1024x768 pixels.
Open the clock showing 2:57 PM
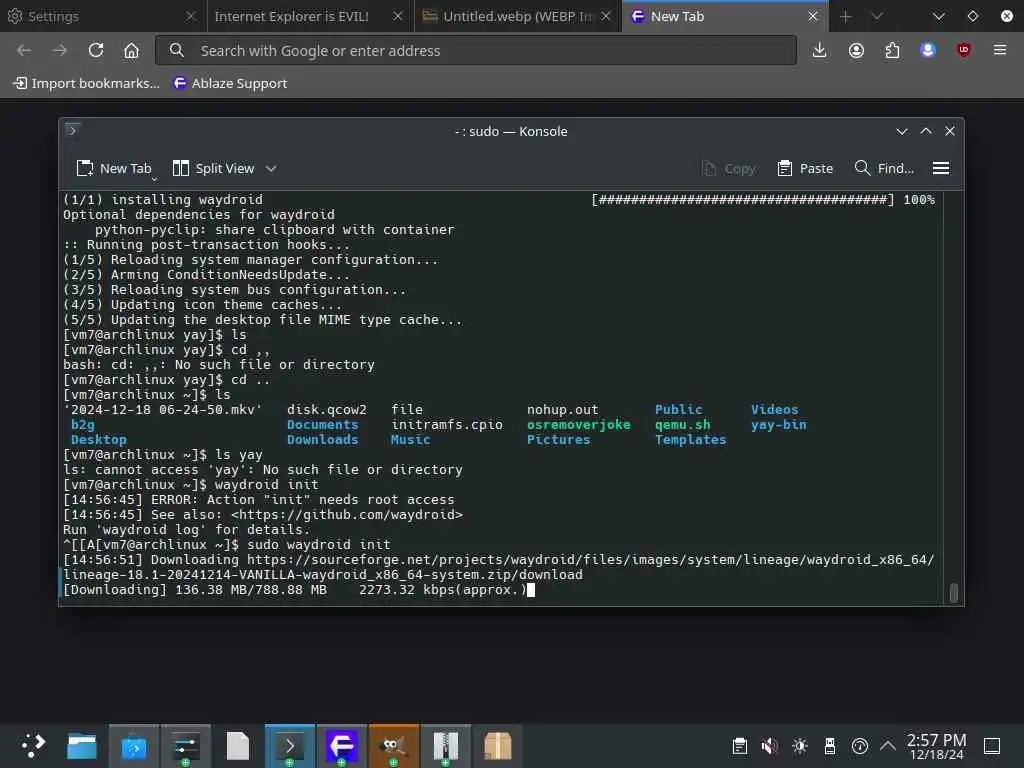(936, 746)
